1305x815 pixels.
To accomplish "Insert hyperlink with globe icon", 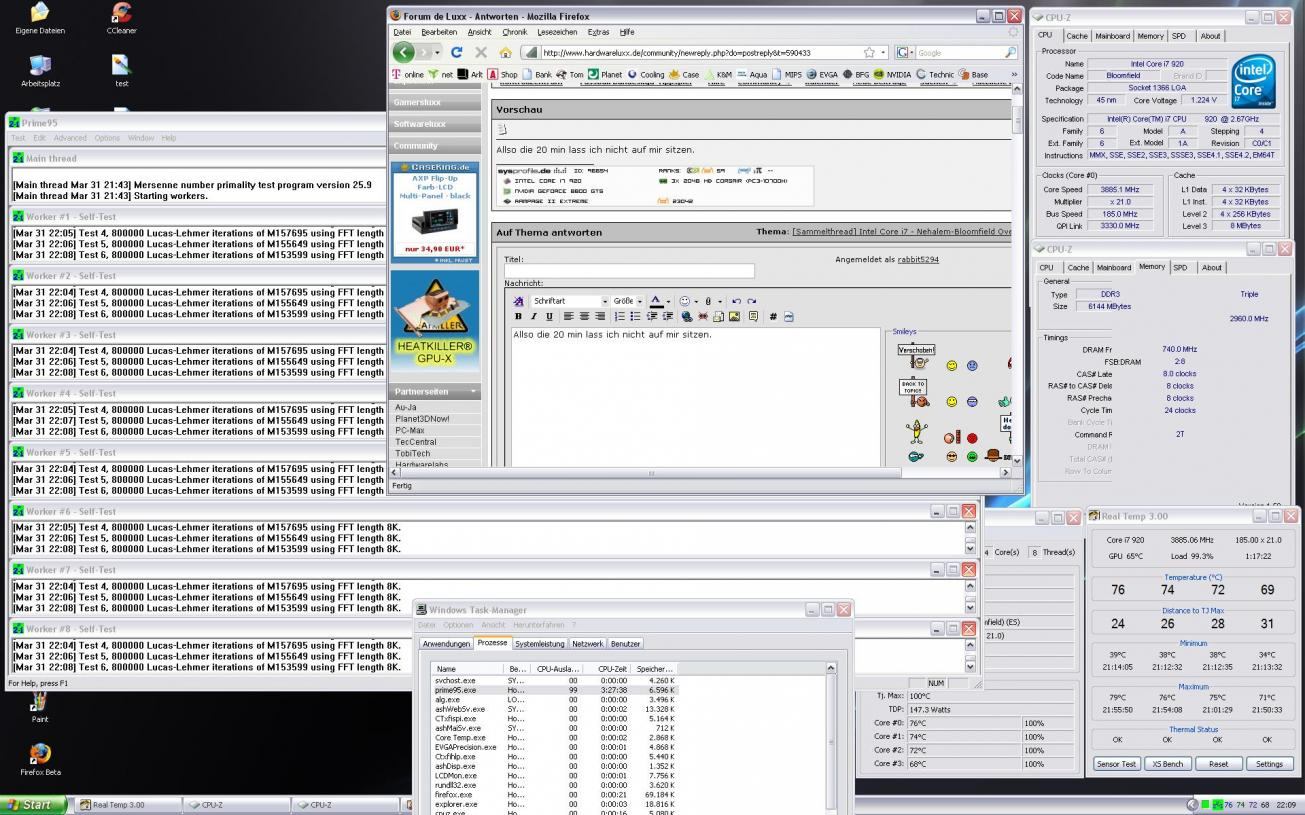I will coord(686,316).
